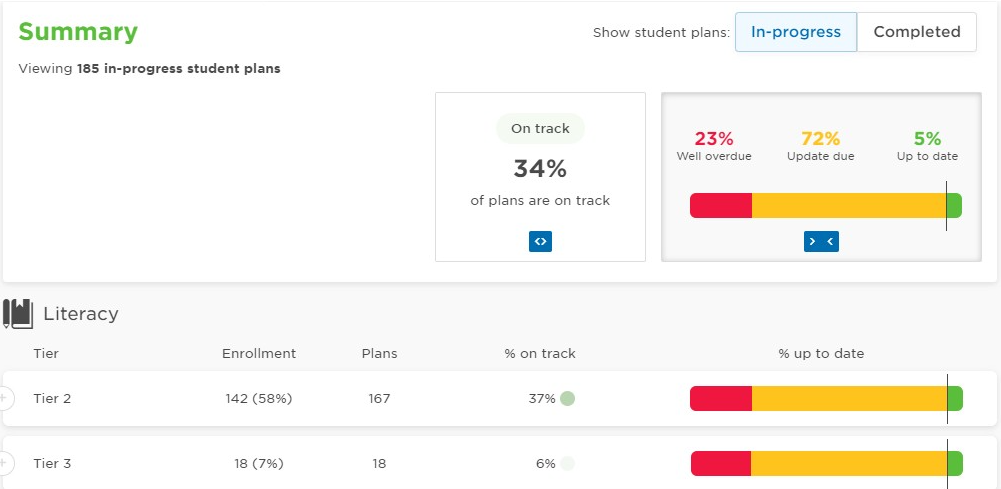Click the Plans column header
1001x489 pixels.
379,354
